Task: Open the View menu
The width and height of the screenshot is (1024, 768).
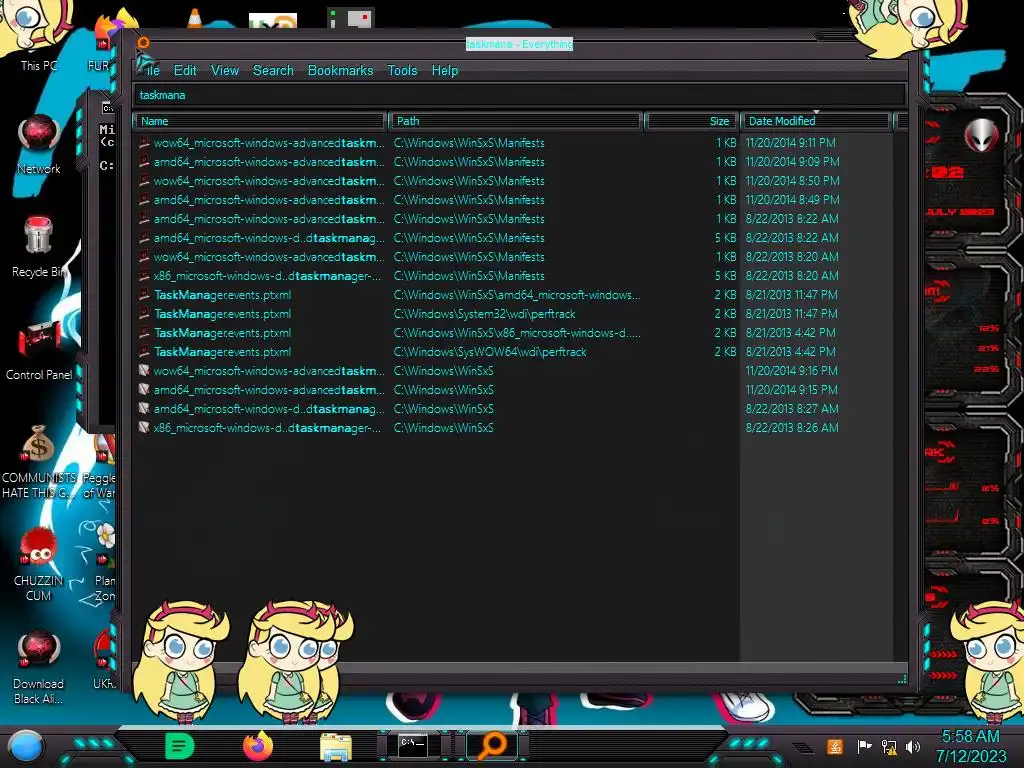Action: point(225,71)
